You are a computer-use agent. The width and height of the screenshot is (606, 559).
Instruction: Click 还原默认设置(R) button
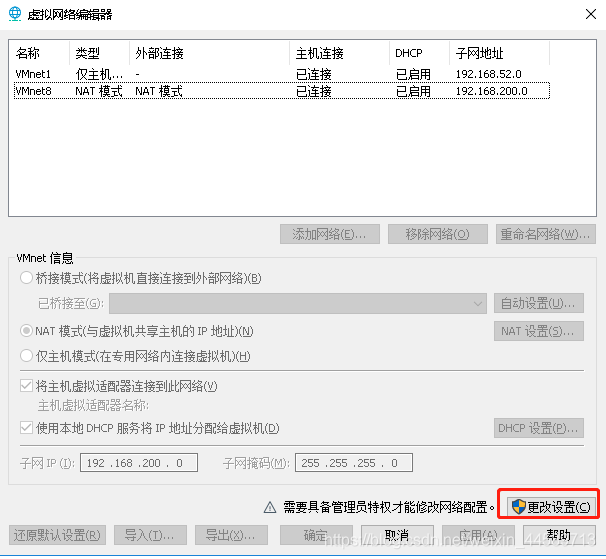57,535
